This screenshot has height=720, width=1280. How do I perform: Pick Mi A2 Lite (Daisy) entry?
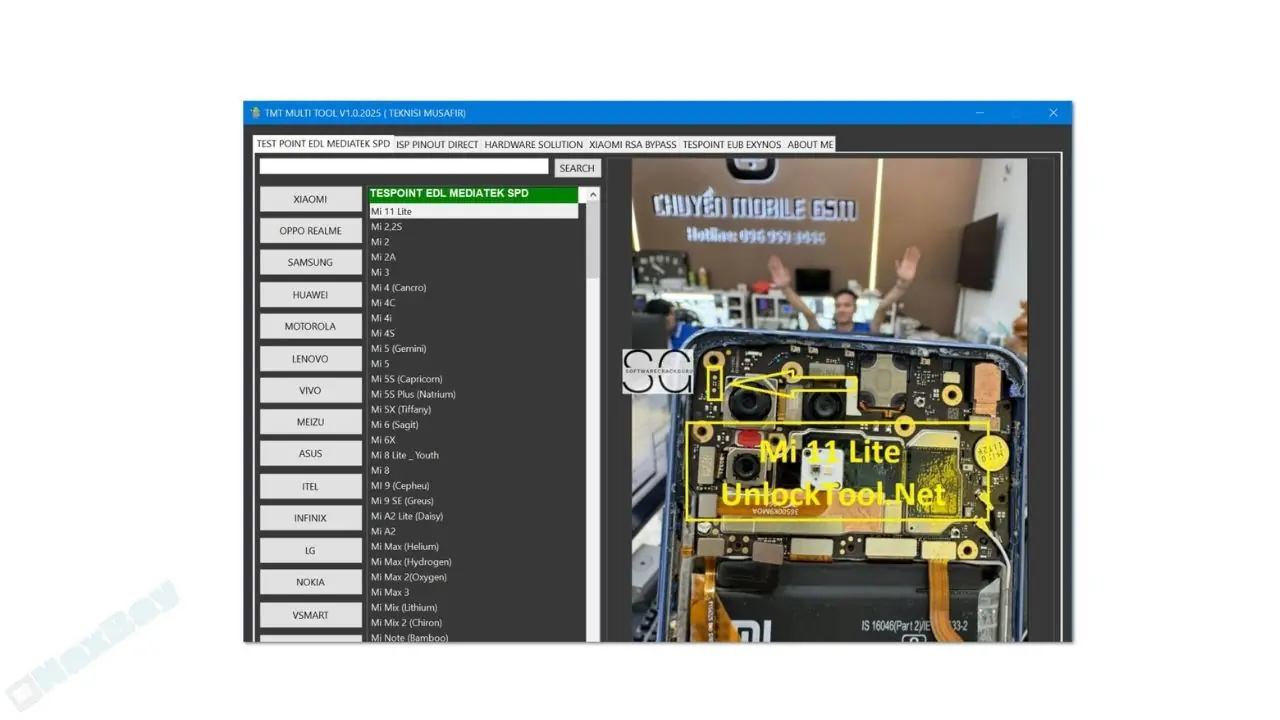tap(406, 516)
